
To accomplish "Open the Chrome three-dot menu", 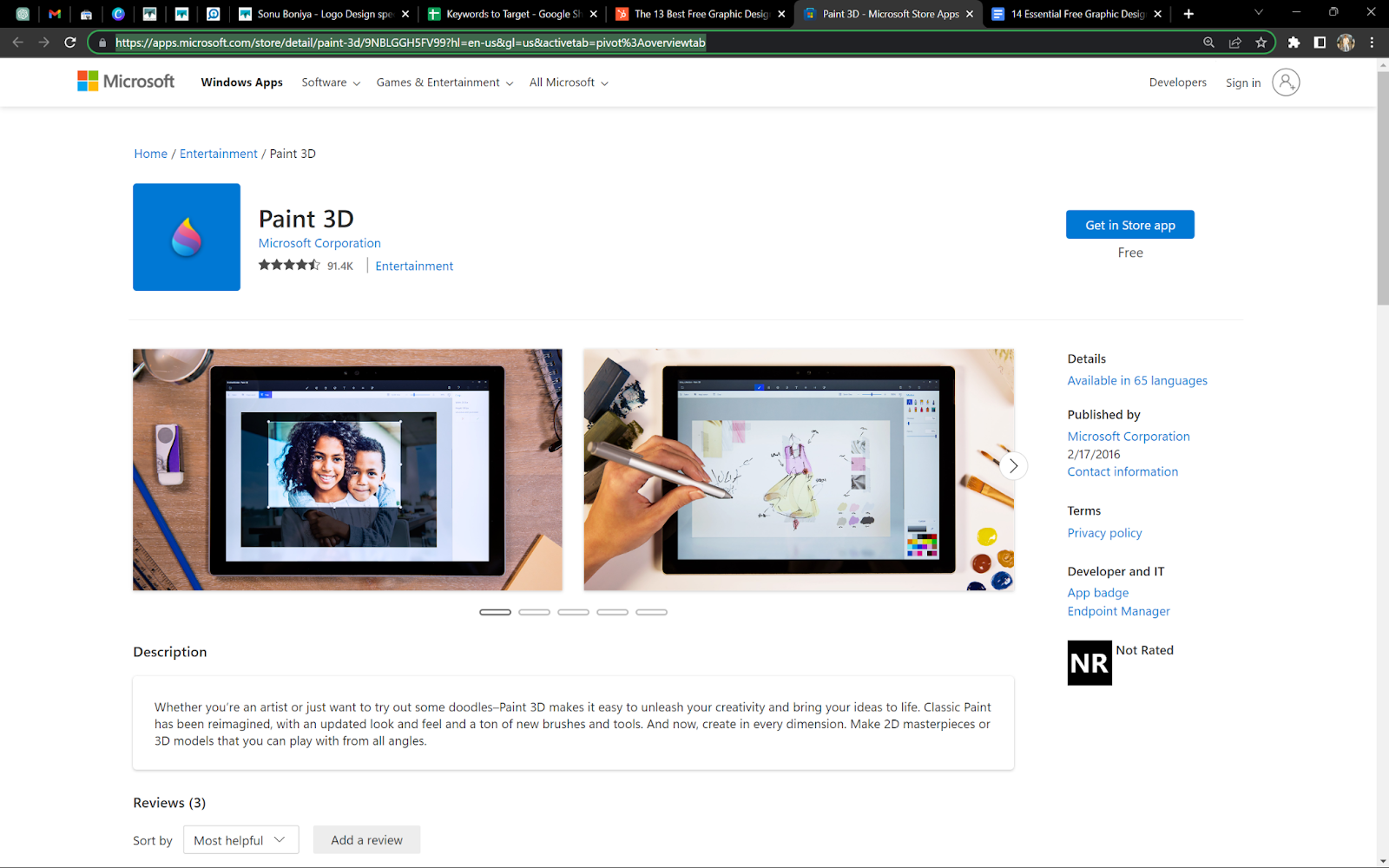I will click(x=1372, y=43).
